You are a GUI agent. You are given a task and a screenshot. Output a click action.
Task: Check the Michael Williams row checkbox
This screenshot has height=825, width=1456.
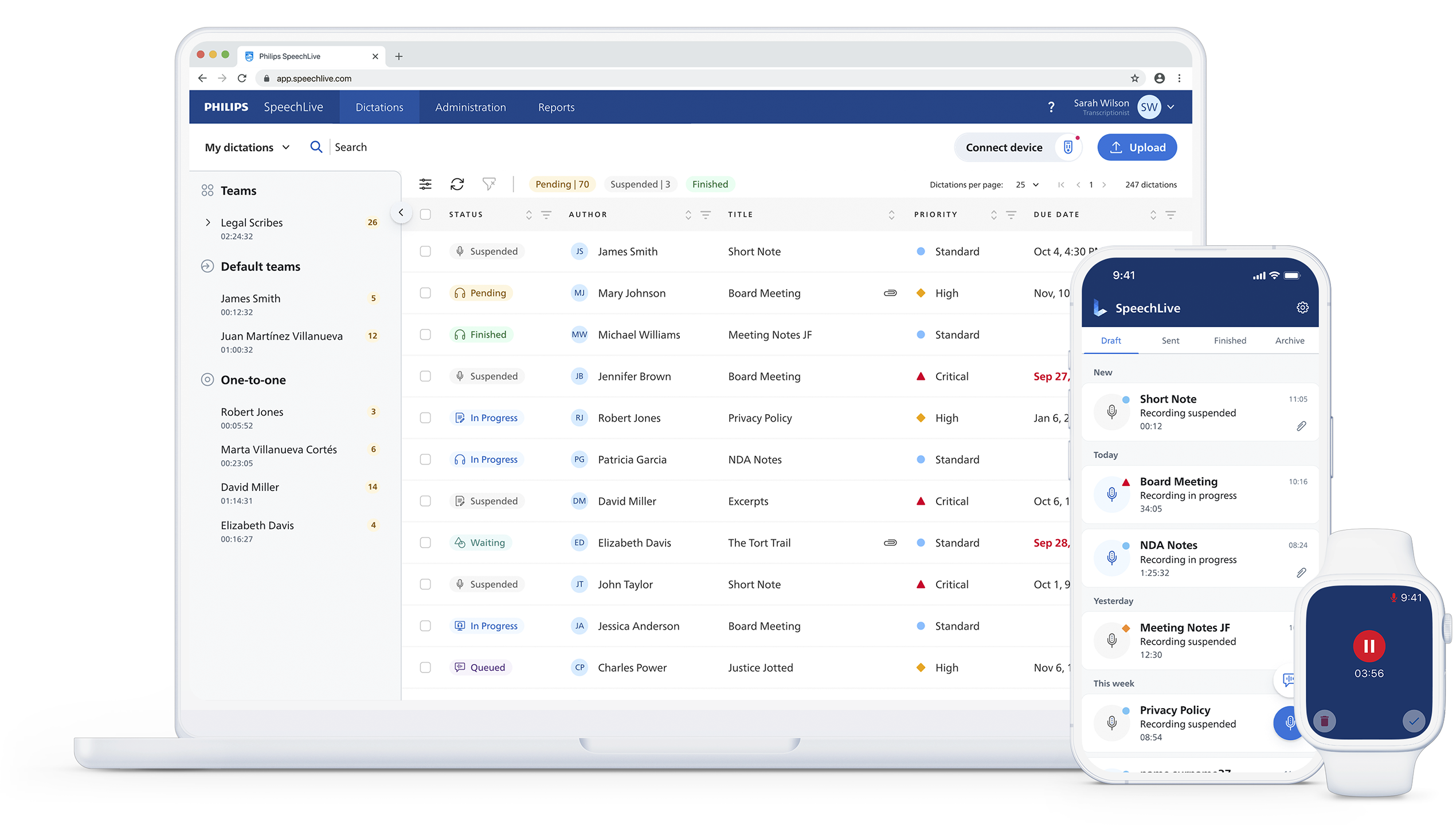coord(425,335)
